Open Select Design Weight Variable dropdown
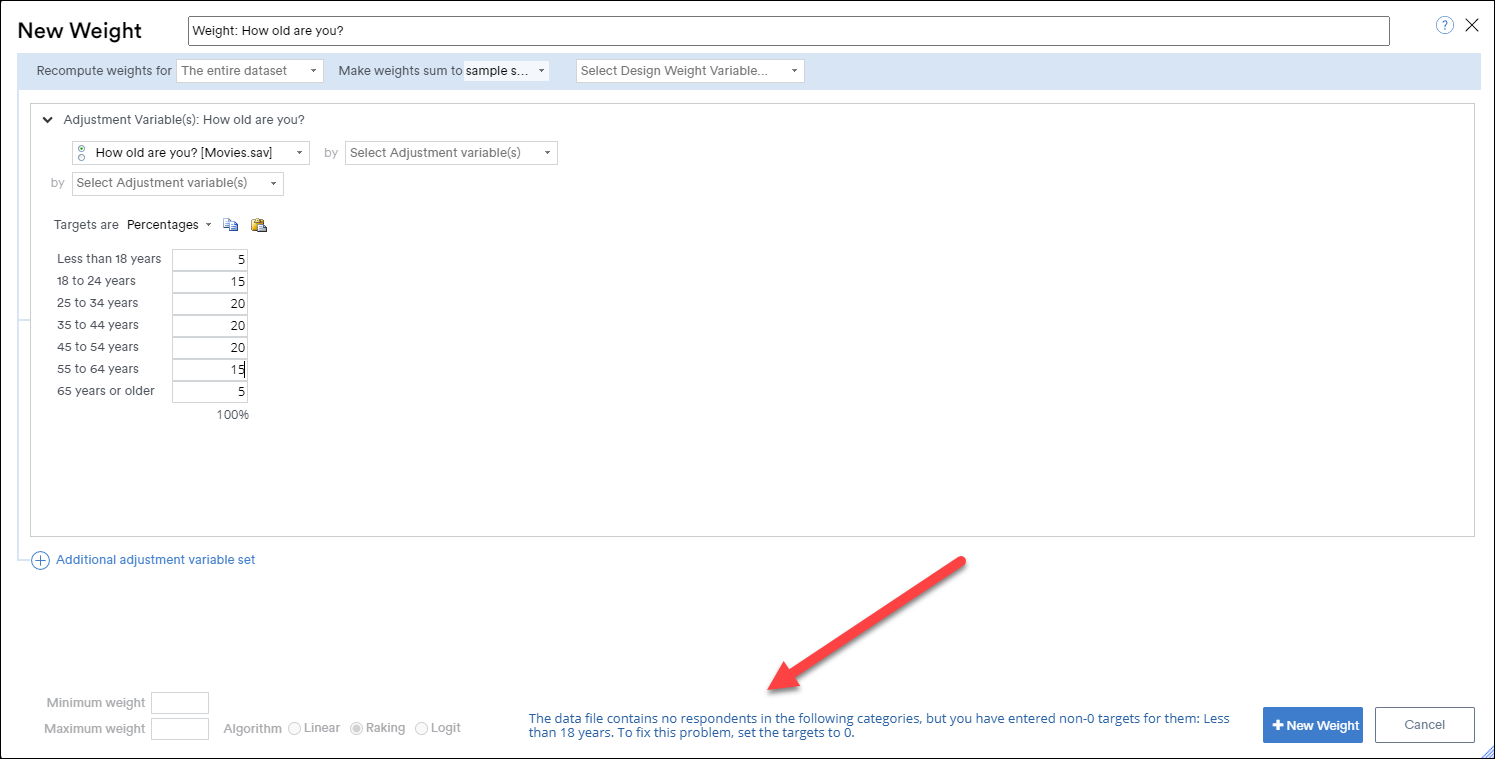1495x759 pixels. click(690, 71)
